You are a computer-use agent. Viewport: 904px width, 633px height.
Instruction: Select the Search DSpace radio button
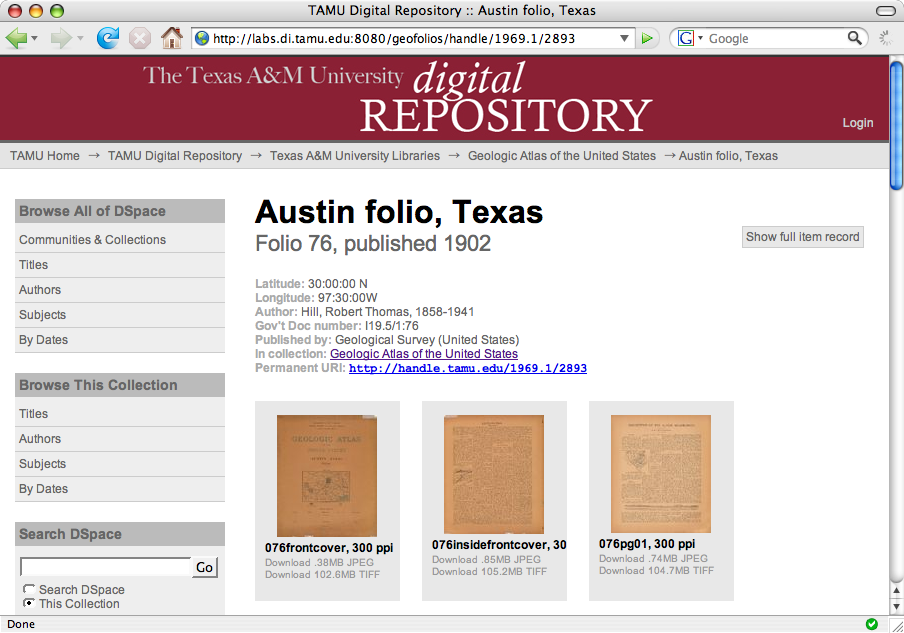pyautogui.click(x=29, y=589)
